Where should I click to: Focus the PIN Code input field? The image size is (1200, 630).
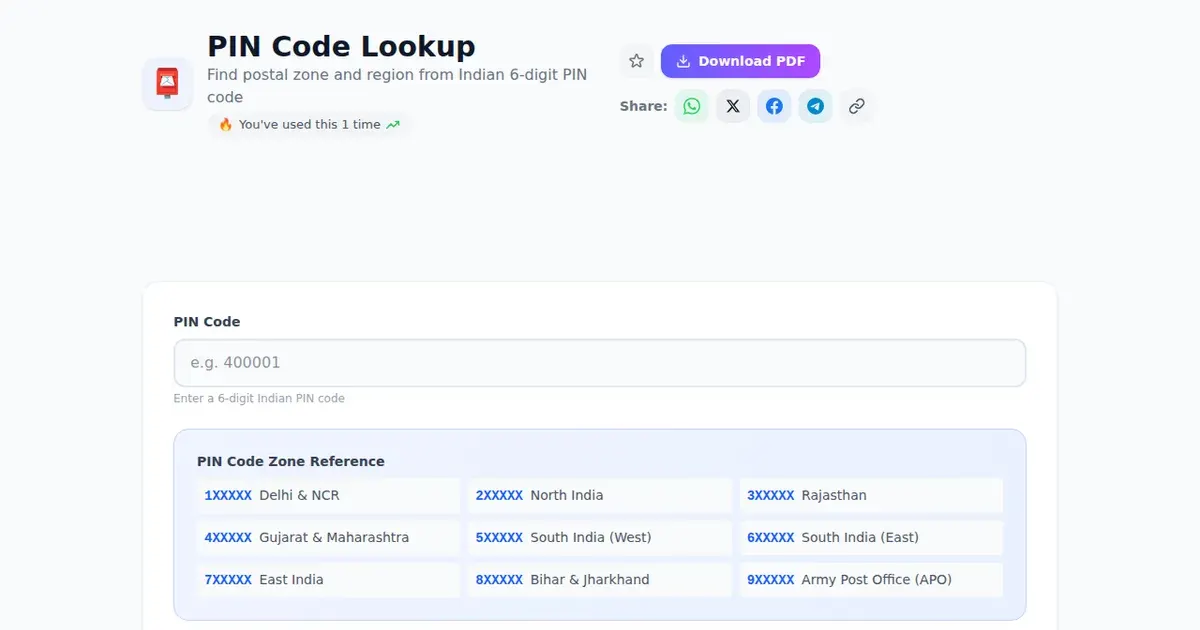pyautogui.click(x=600, y=363)
